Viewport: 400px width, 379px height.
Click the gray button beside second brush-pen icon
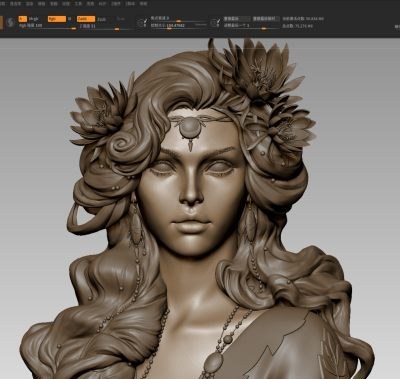[237, 19]
